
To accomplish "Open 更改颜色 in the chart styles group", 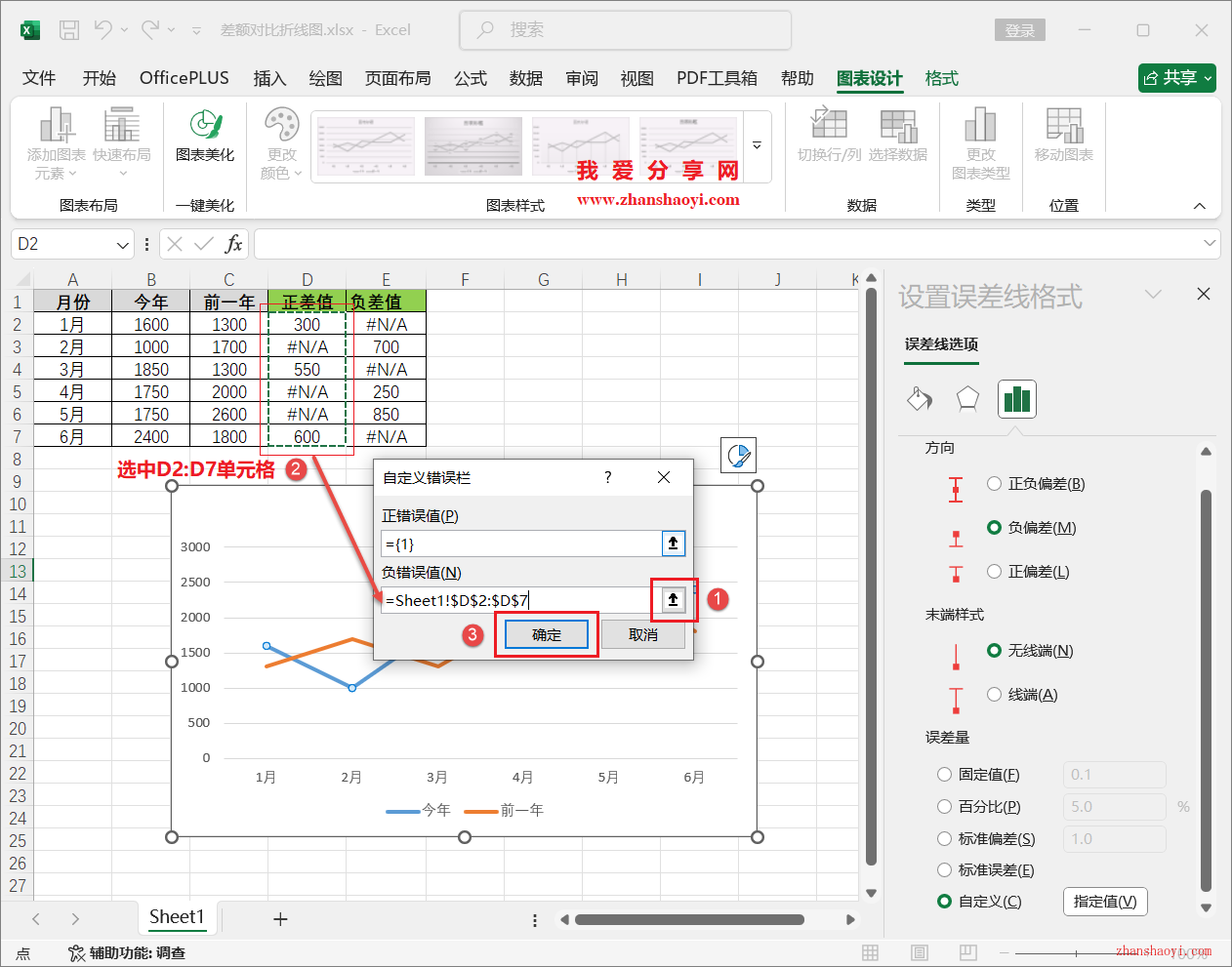I will point(281,144).
